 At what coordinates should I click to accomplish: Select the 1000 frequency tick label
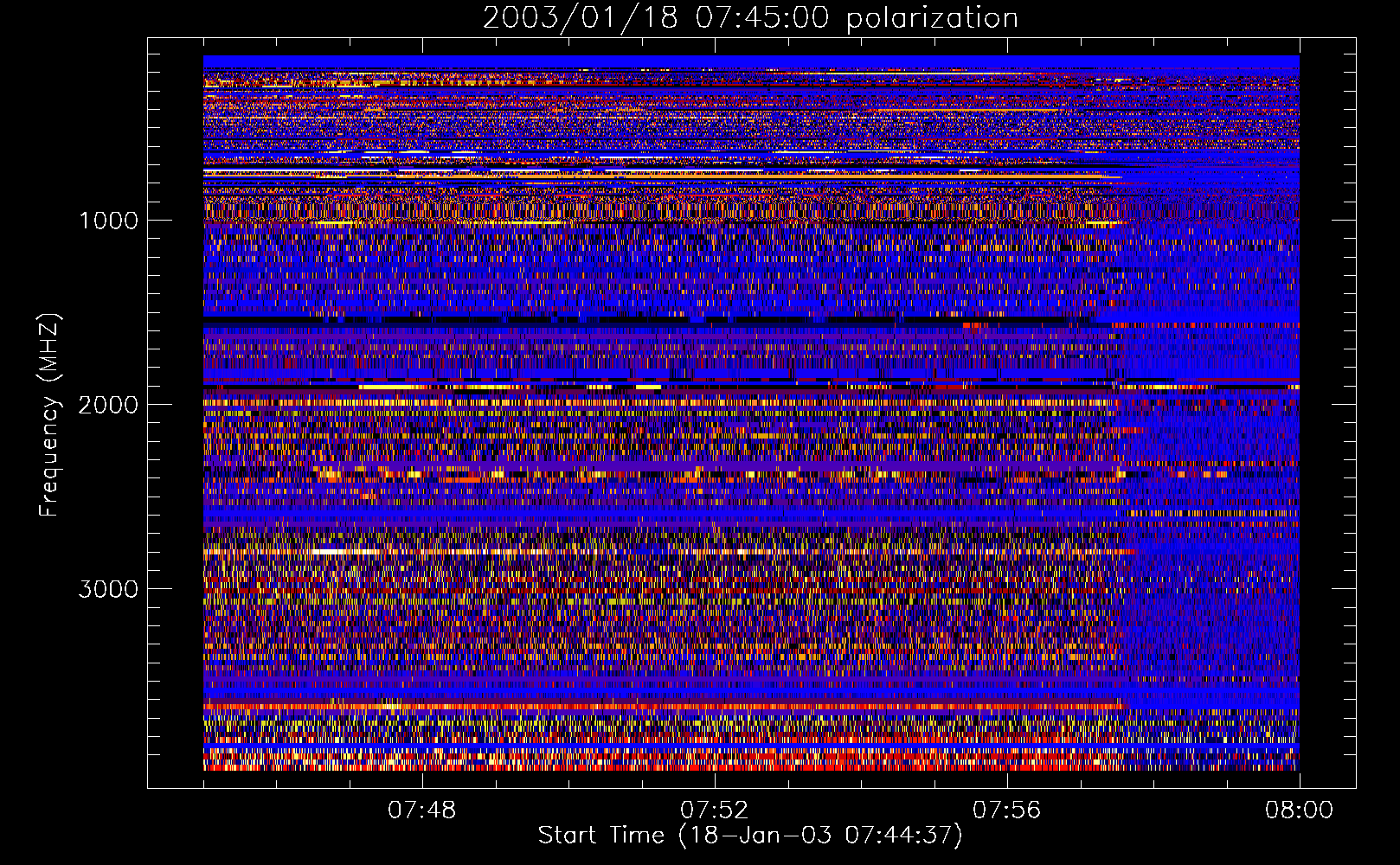click(108, 221)
